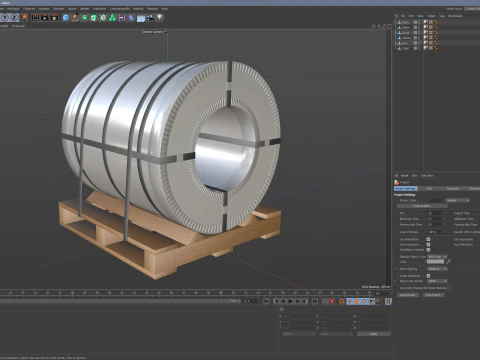
Task: Click the Project Scale stepper arrows
Action: 443,201
